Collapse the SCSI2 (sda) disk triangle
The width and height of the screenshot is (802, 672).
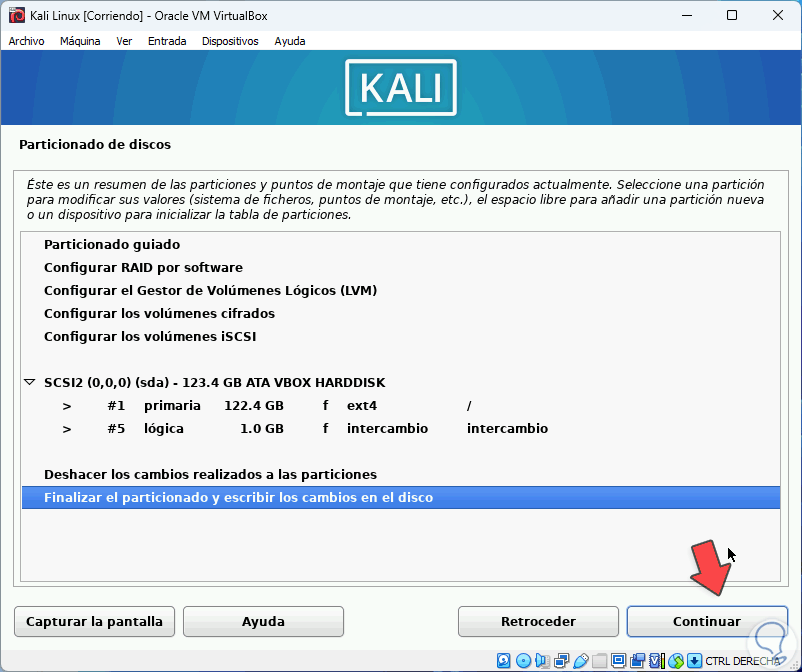click(x=30, y=382)
